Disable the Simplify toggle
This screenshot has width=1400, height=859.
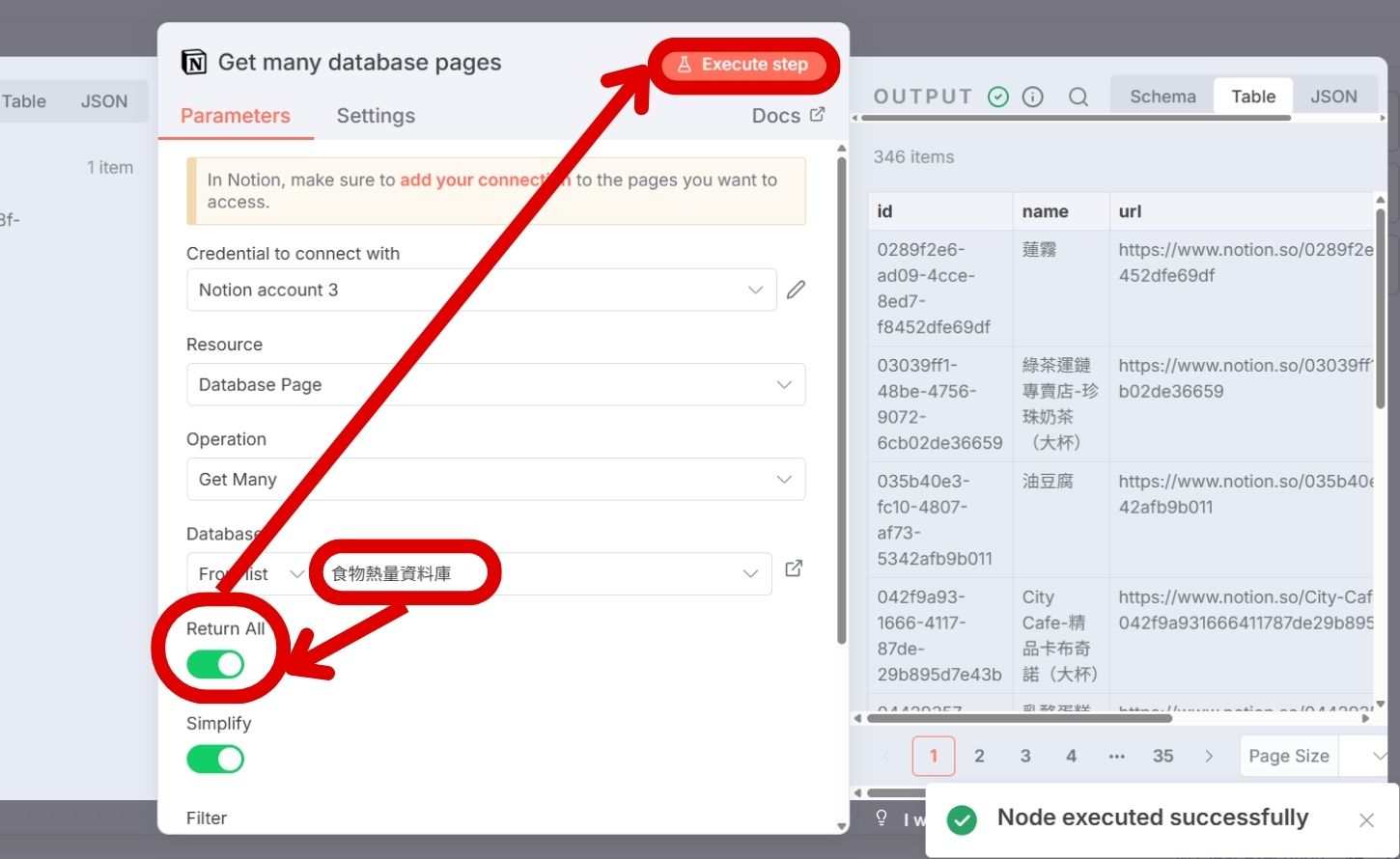pos(215,759)
